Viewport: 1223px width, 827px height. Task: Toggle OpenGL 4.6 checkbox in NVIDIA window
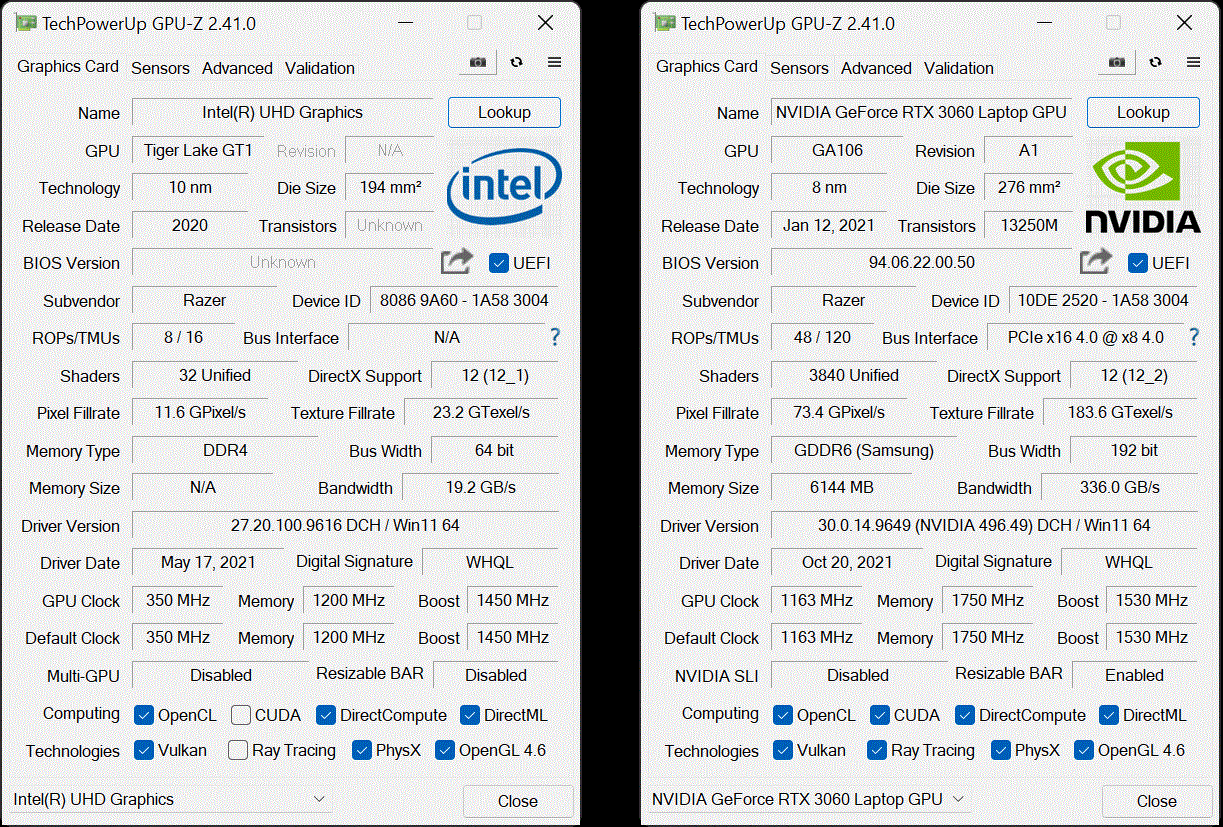point(1084,750)
